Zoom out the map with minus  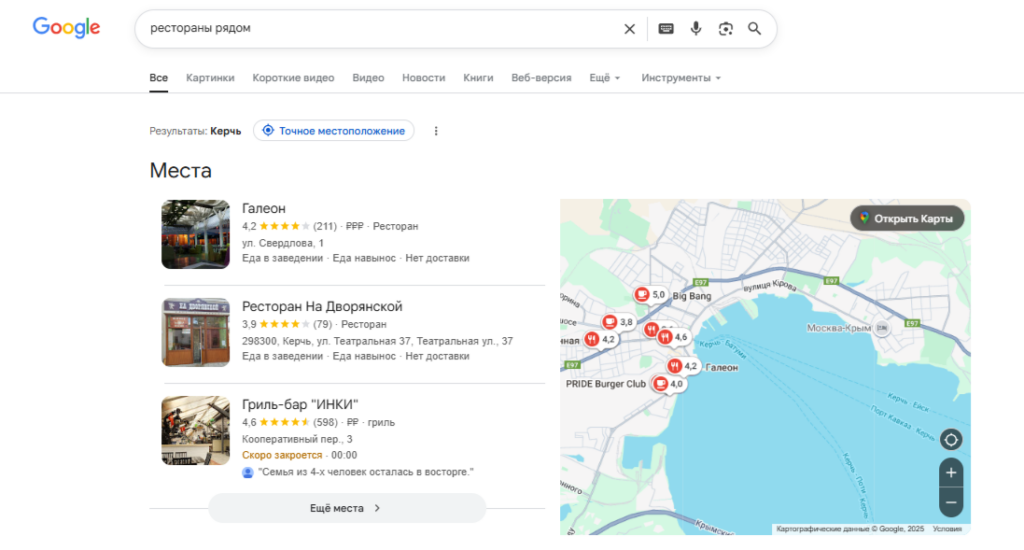(x=951, y=502)
